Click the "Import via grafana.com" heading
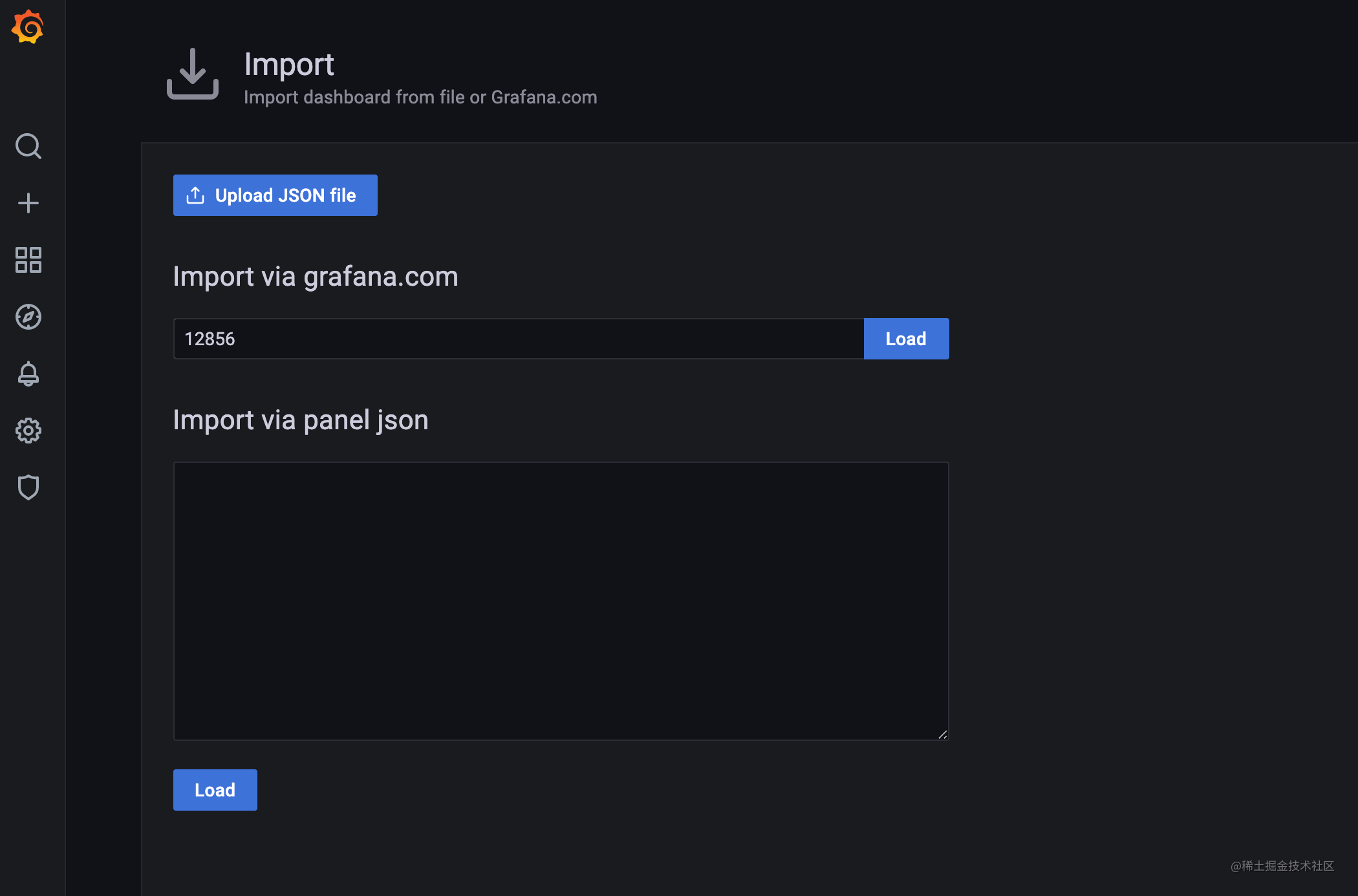The height and width of the screenshot is (896, 1358). coord(316,277)
